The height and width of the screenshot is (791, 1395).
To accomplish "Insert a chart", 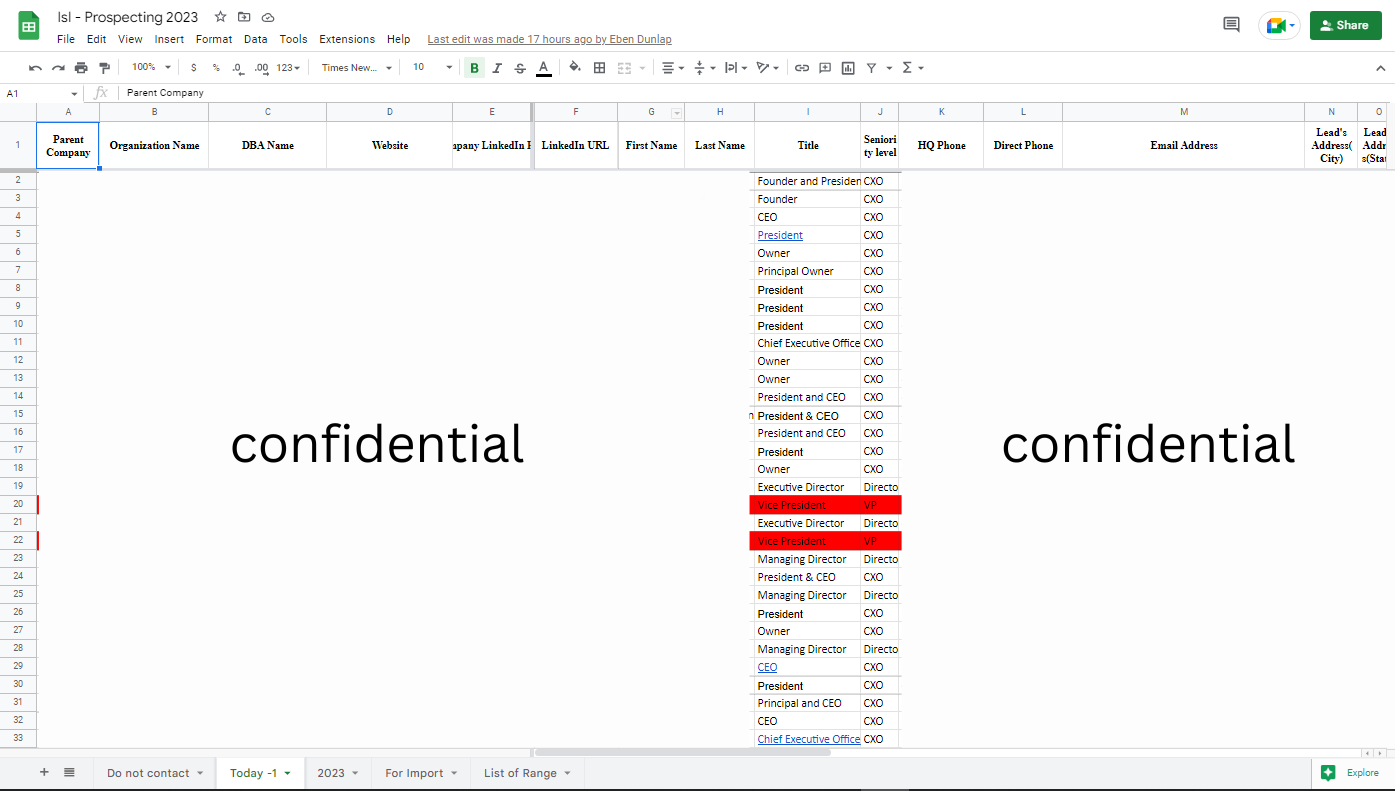I will 848,68.
